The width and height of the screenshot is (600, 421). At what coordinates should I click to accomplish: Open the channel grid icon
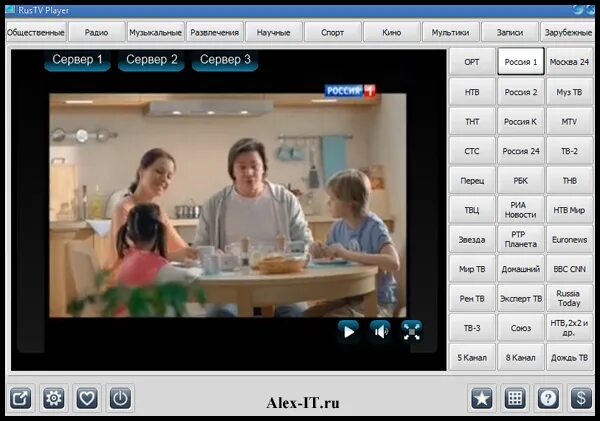515,398
